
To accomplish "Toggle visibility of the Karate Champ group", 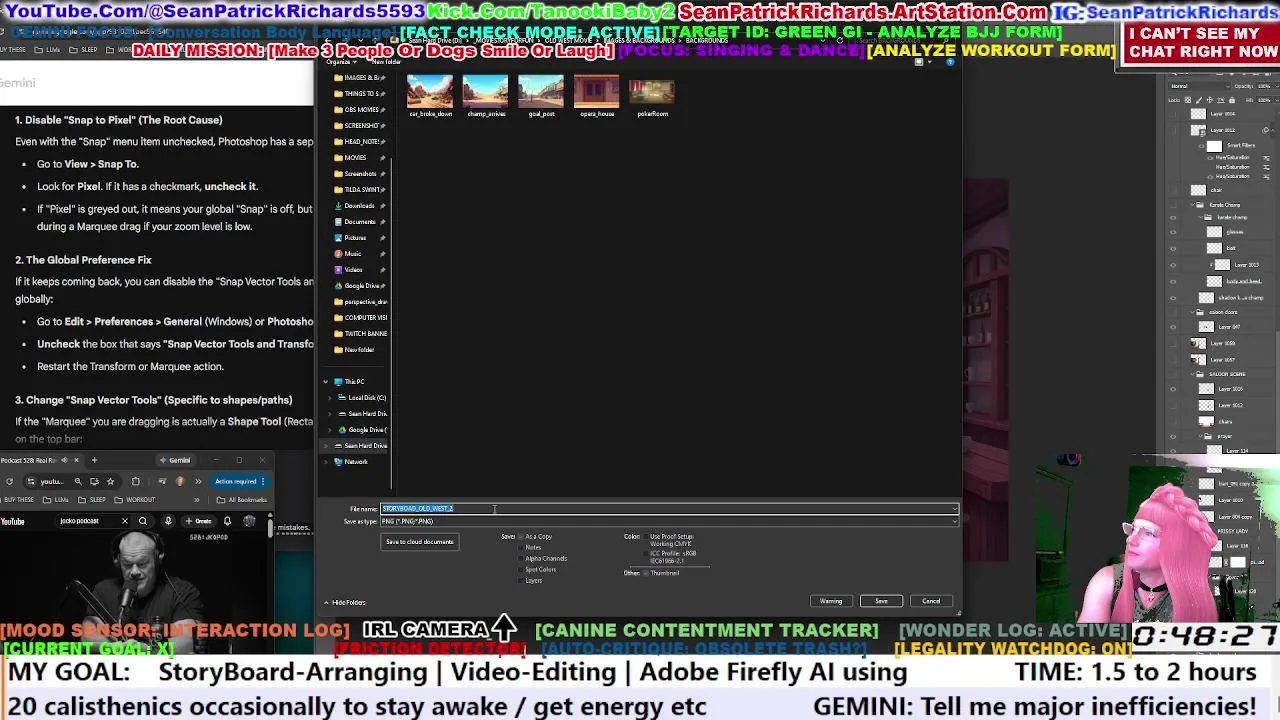I will click(x=1173, y=205).
